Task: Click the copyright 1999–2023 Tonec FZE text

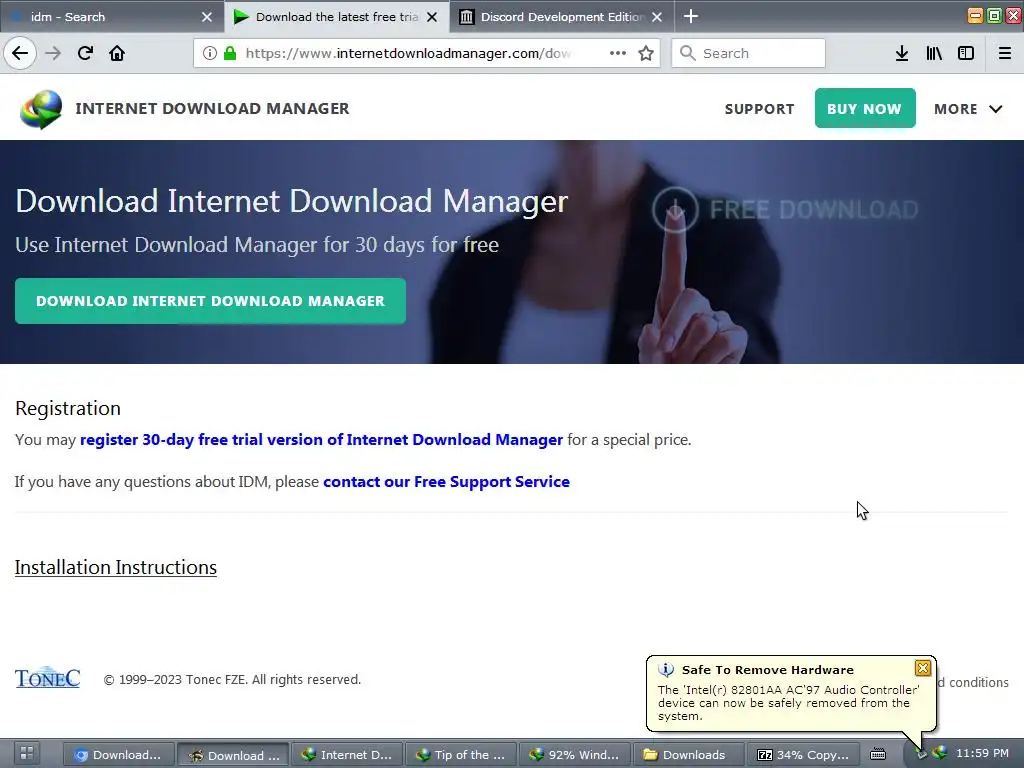Action: coord(232,679)
